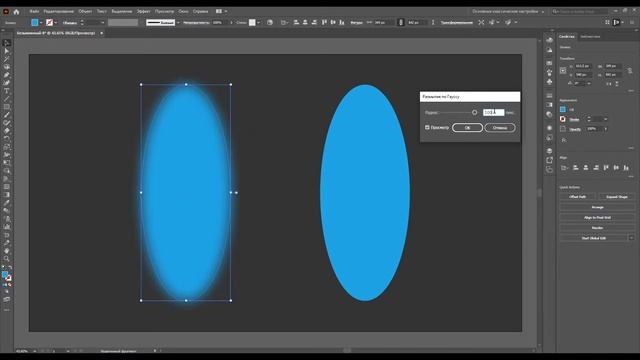Open Recolor Artwork from the control bar

click(x=270, y=22)
